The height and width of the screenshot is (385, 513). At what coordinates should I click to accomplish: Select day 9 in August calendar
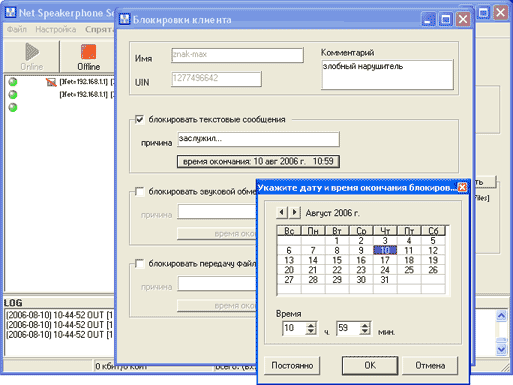click(x=361, y=250)
